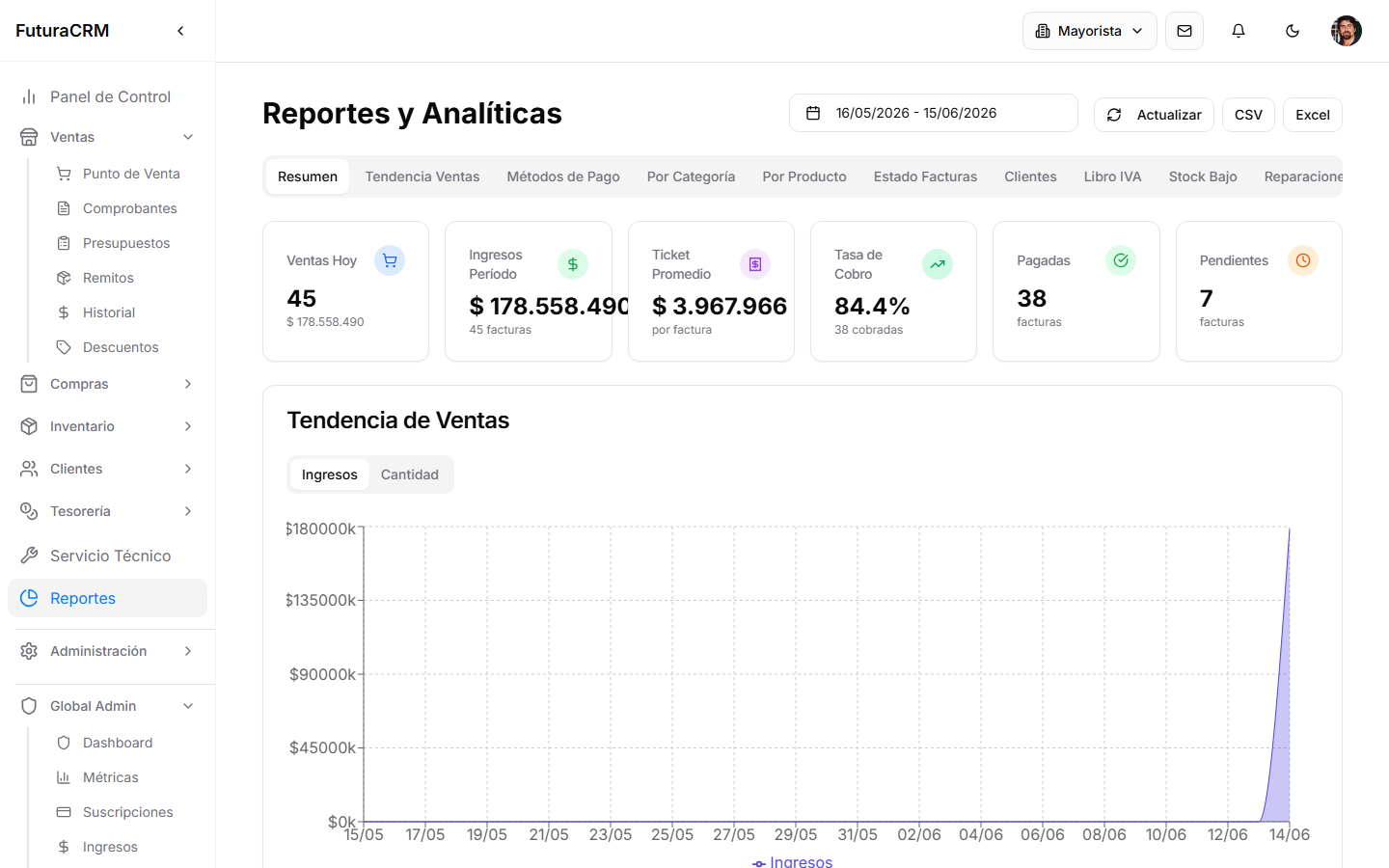
Task: Collapse the Global Admin section
Action: [x=188, y=706]
